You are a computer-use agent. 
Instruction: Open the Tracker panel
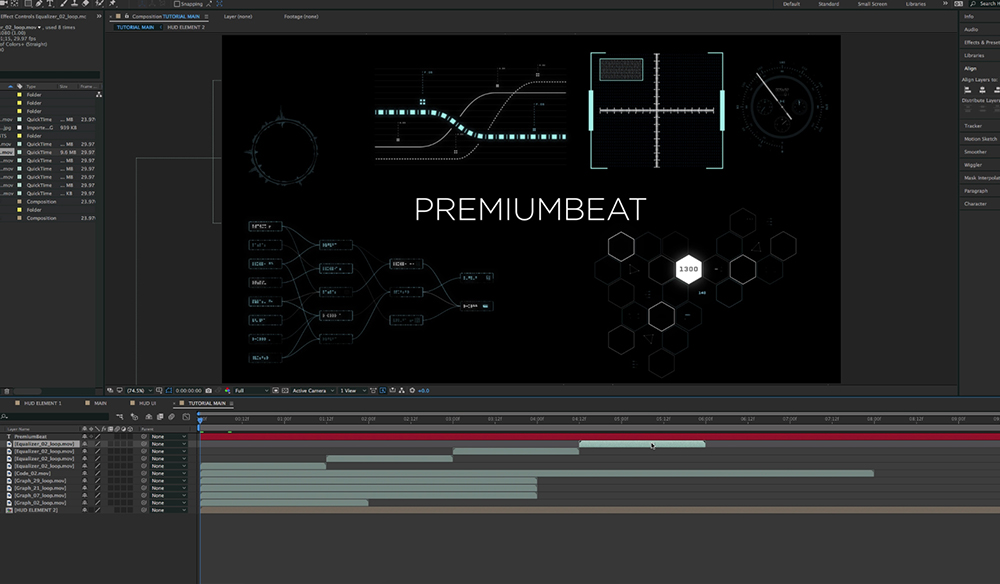(977, 126)
